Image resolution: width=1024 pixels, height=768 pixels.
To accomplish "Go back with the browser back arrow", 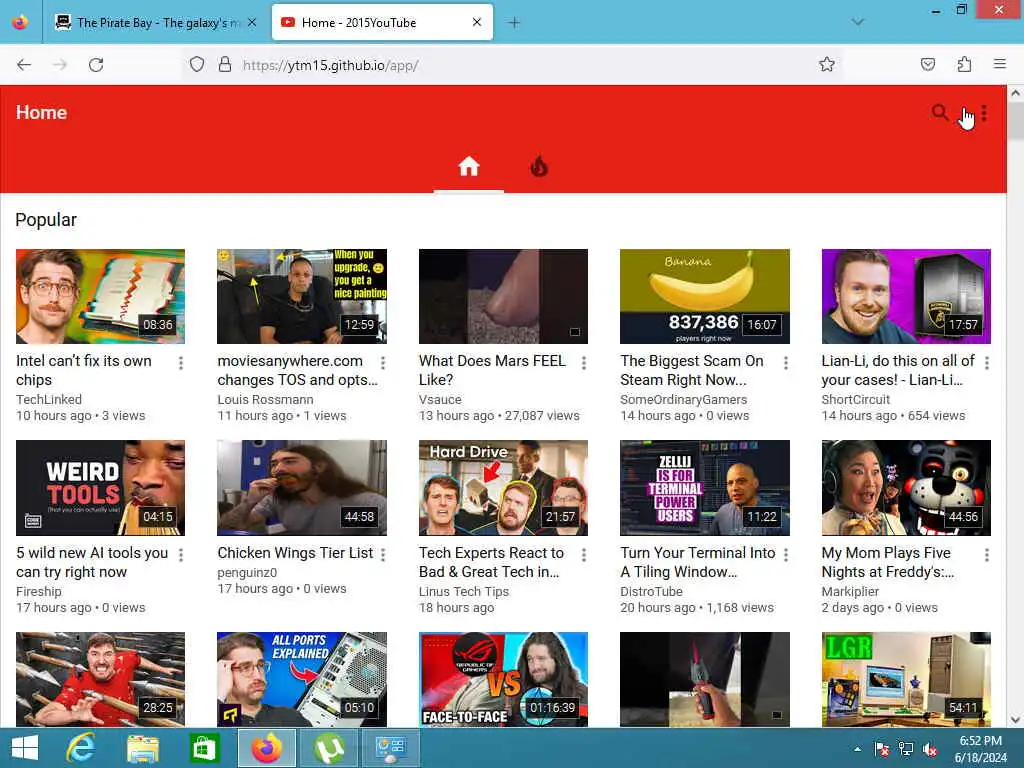I will (24, 65).
